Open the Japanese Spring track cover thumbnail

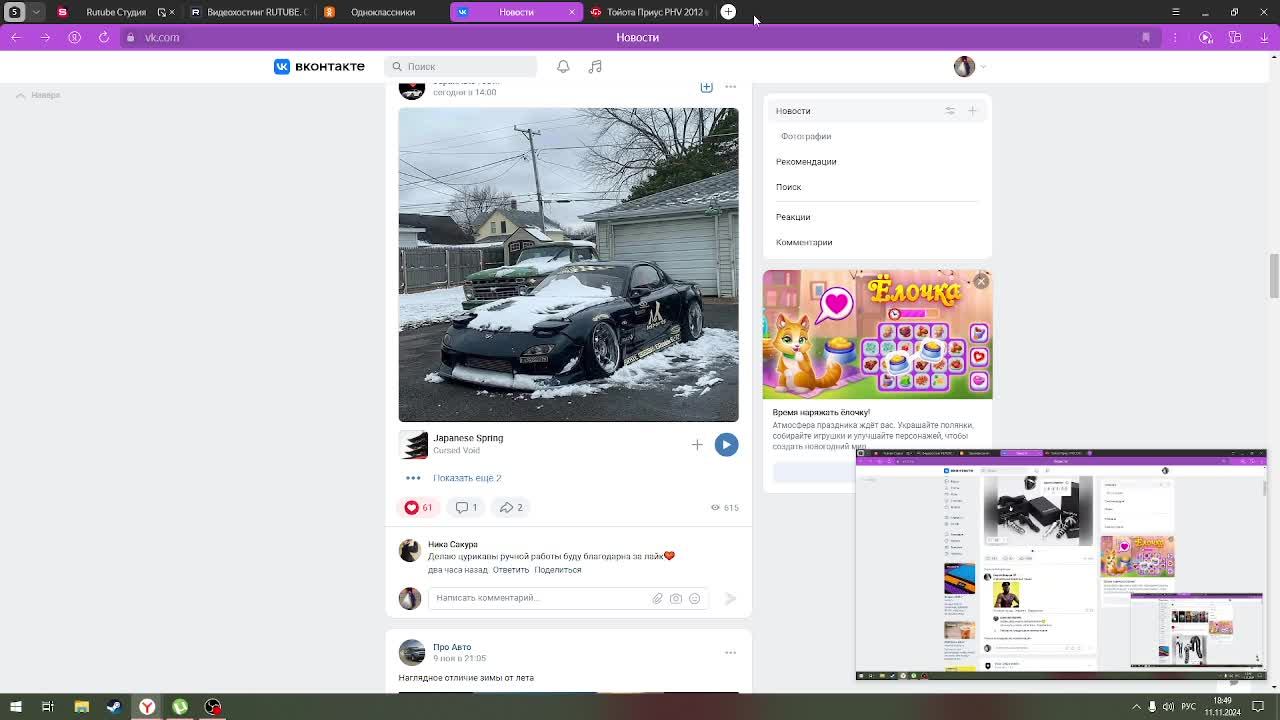coord(413,444)
